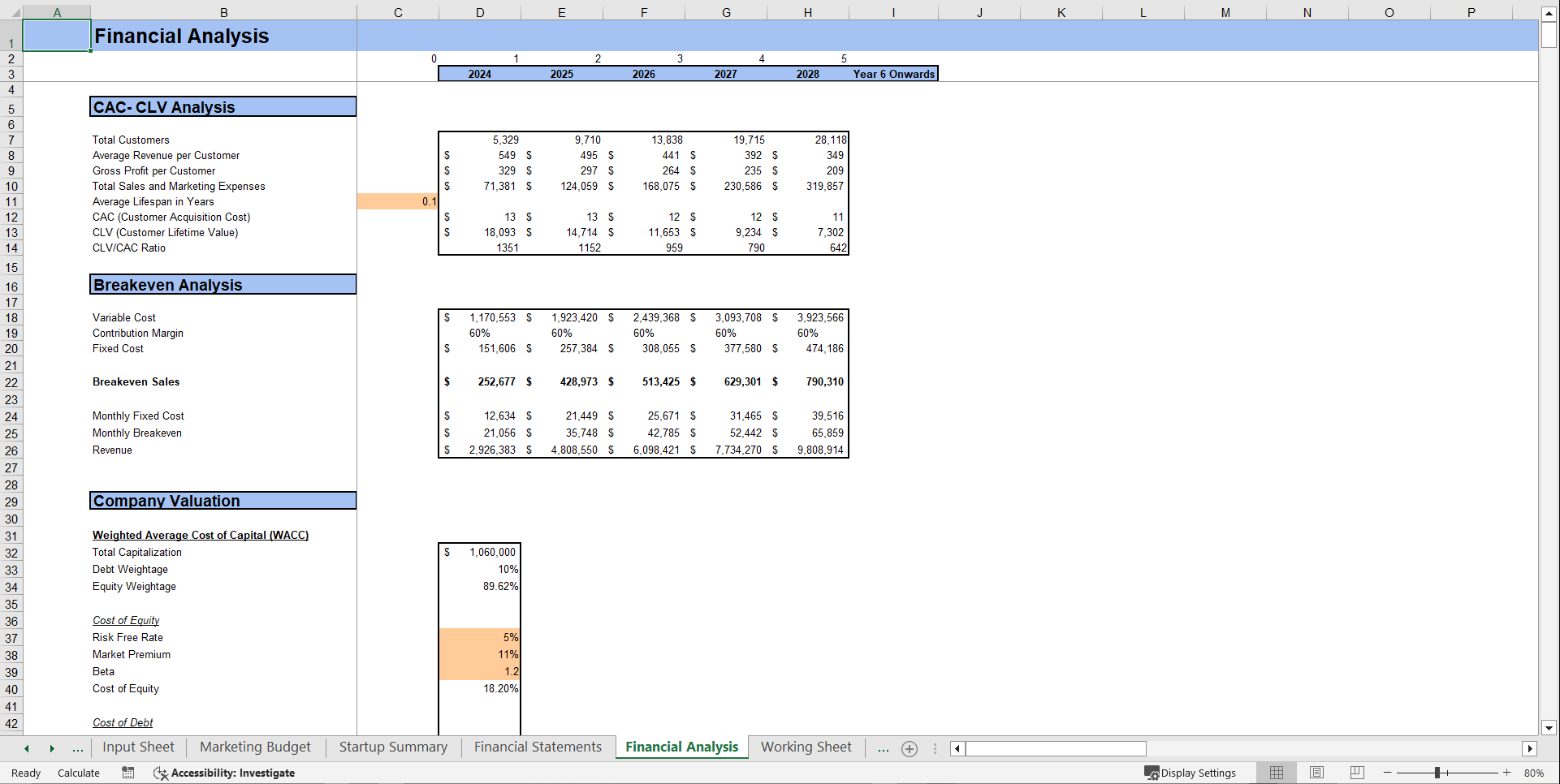
Task: Add a new worksheet with the plus icon
Action: coord(909,748)
